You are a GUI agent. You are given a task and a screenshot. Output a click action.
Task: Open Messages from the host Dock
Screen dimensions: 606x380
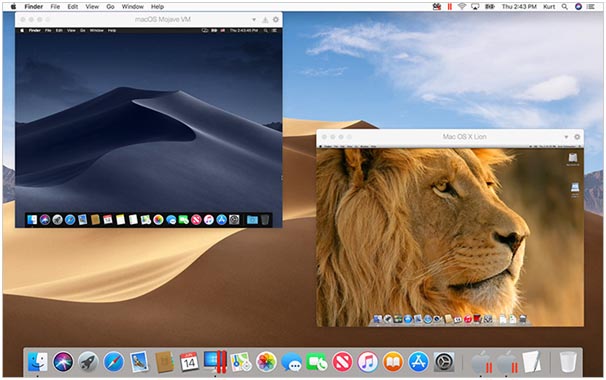(x=291, y=362)
